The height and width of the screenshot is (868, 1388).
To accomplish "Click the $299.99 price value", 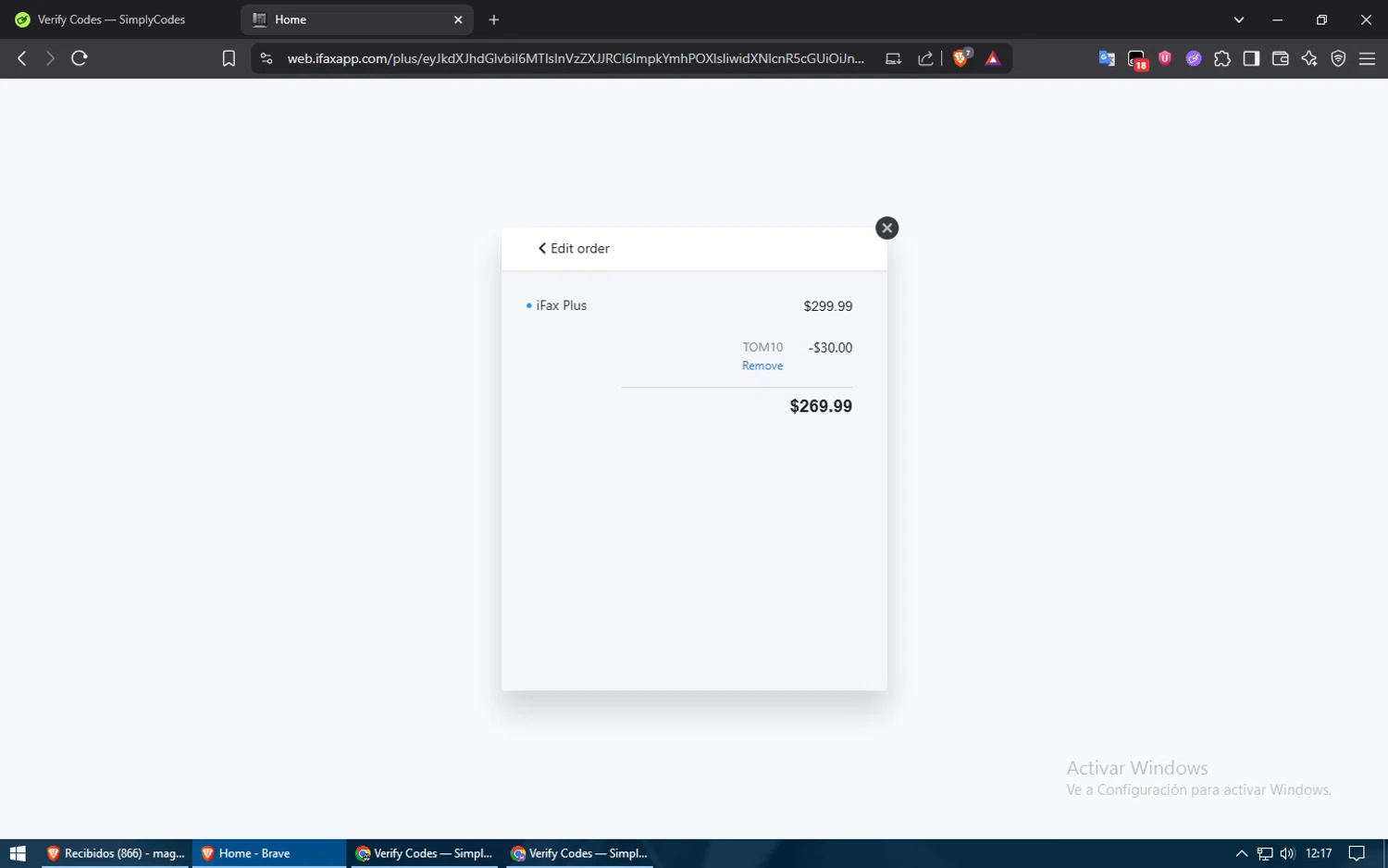I will pyautogui.click(x=828, y=306).
